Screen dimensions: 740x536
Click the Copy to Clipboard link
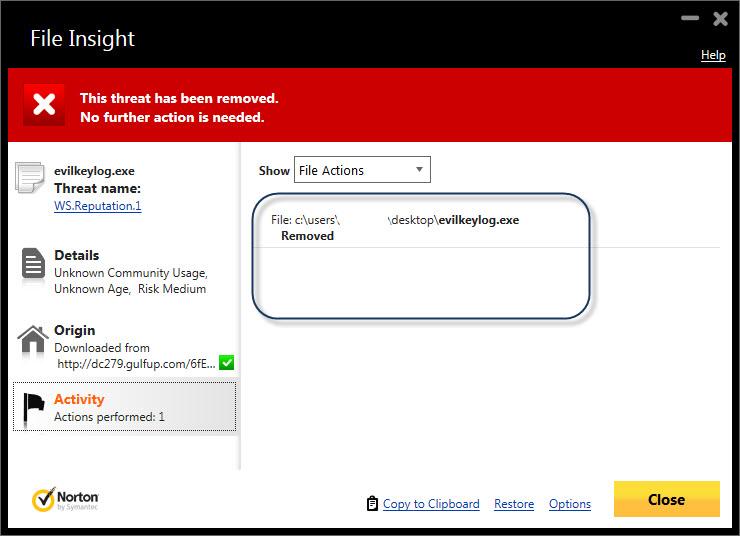[431, 504]
